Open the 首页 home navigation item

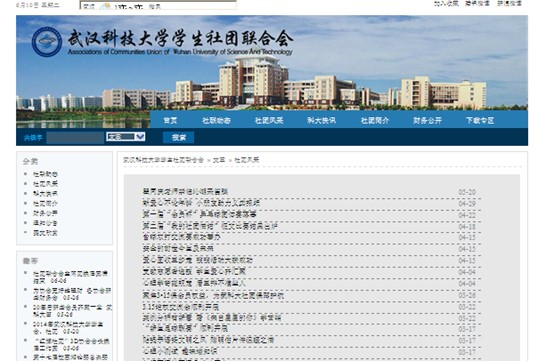(170, 120)
